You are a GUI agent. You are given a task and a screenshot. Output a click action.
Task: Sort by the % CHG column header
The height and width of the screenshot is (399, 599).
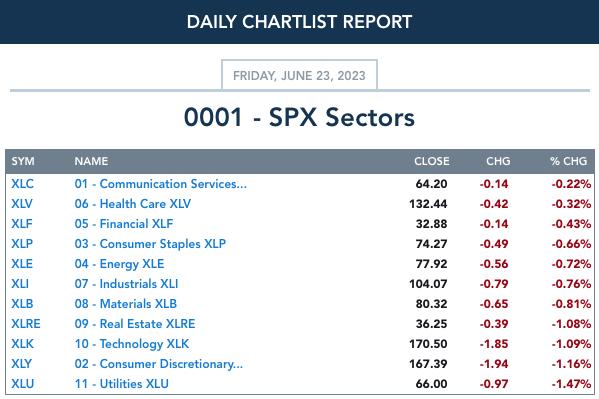(x=568, y=161)
